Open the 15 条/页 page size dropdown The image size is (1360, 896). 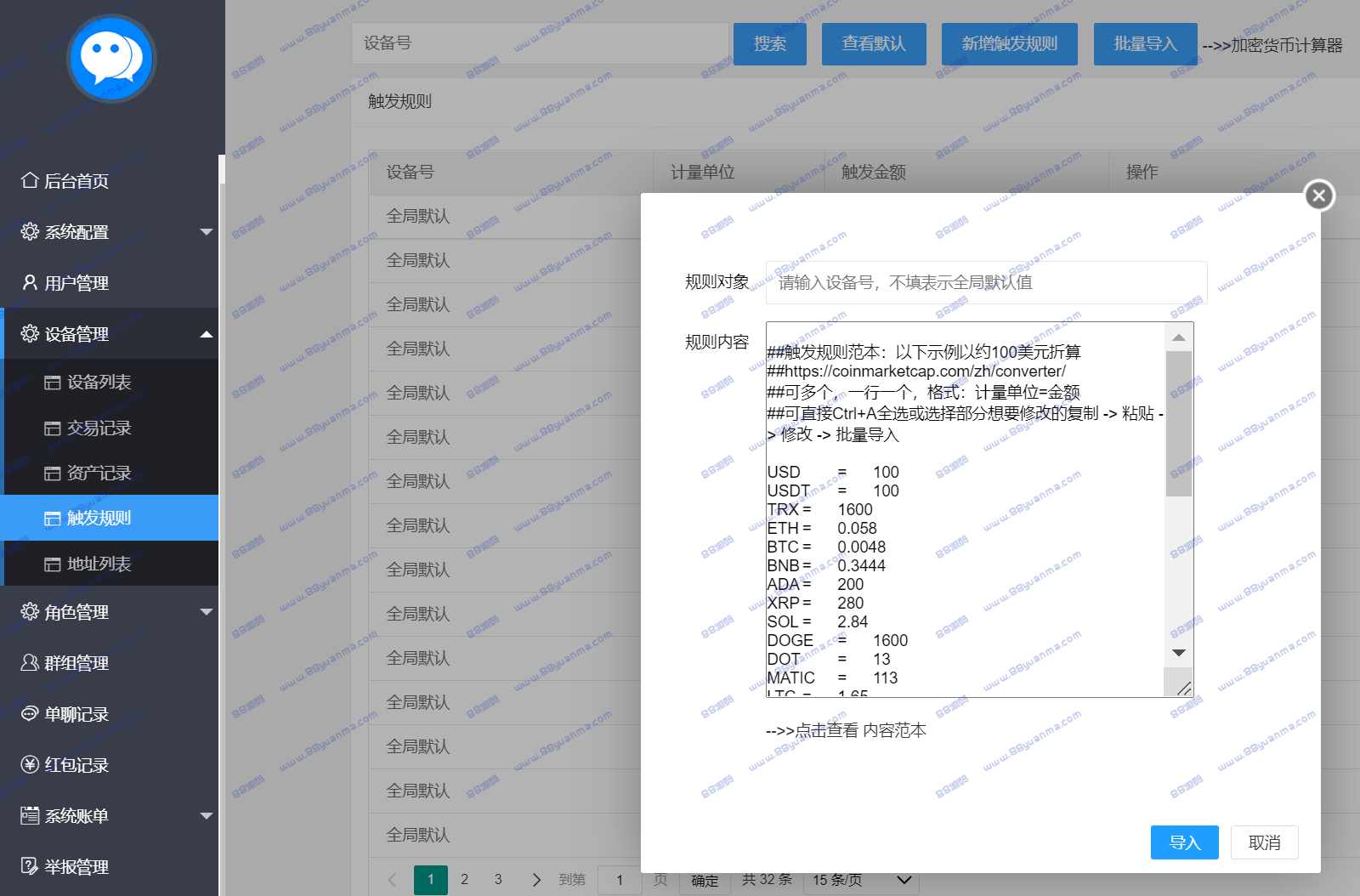coord(861,880)
